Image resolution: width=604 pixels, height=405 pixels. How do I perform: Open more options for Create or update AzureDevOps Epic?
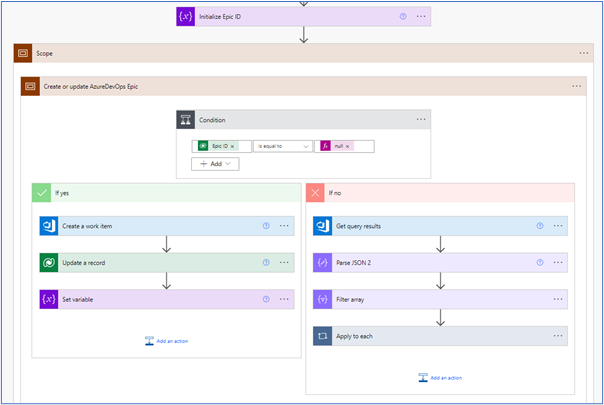[x=576, y=86]
